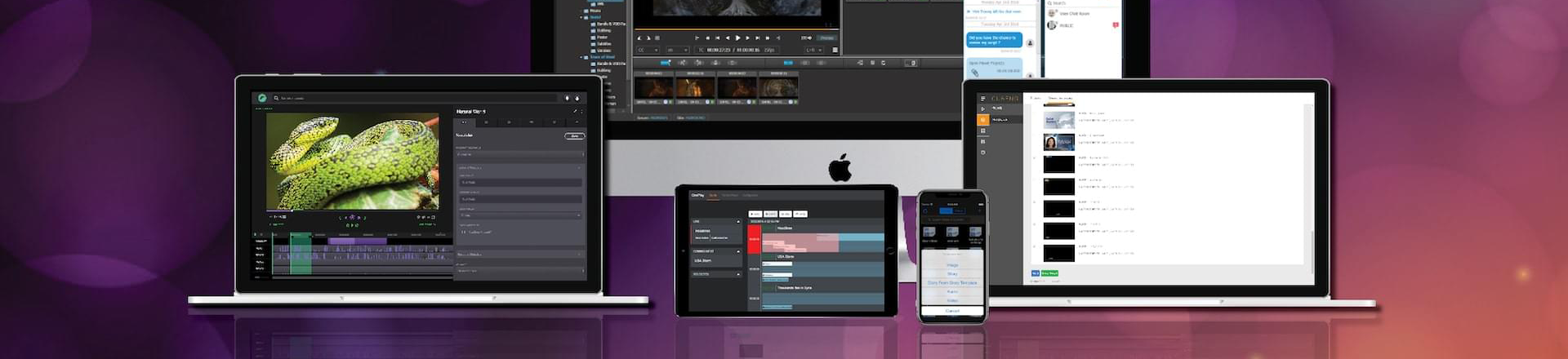Collapse the COMING NEXT section on iPad
The width and height of the screenshot is (1568, 359).
pos(738,251)
